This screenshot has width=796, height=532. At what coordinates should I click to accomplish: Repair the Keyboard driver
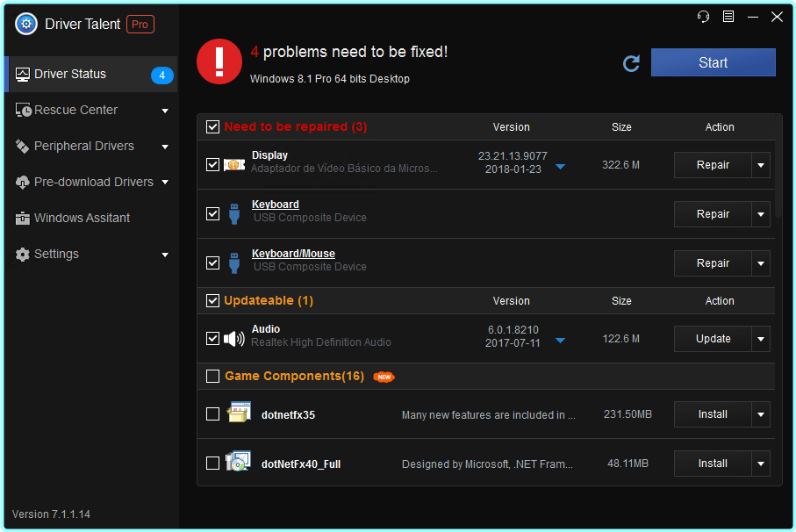pos(712,214)
